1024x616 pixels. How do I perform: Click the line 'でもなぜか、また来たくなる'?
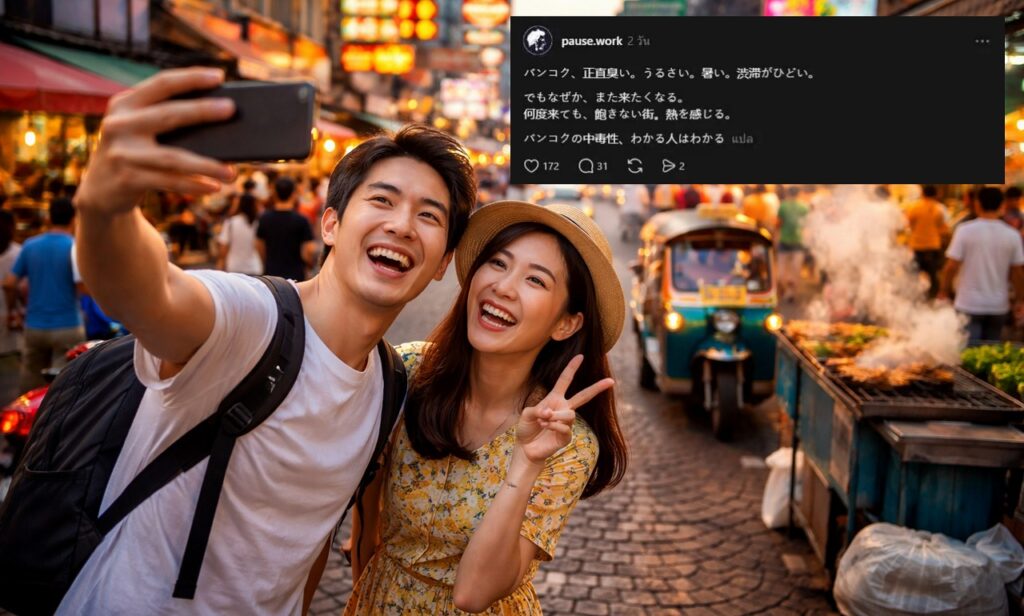(604, 97)
